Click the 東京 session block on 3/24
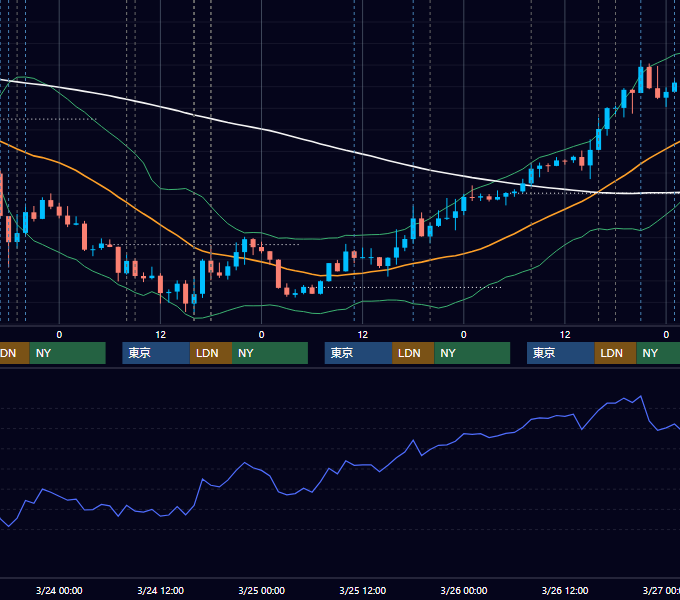This screenshot has height=600, width=680. click(156, 353)
